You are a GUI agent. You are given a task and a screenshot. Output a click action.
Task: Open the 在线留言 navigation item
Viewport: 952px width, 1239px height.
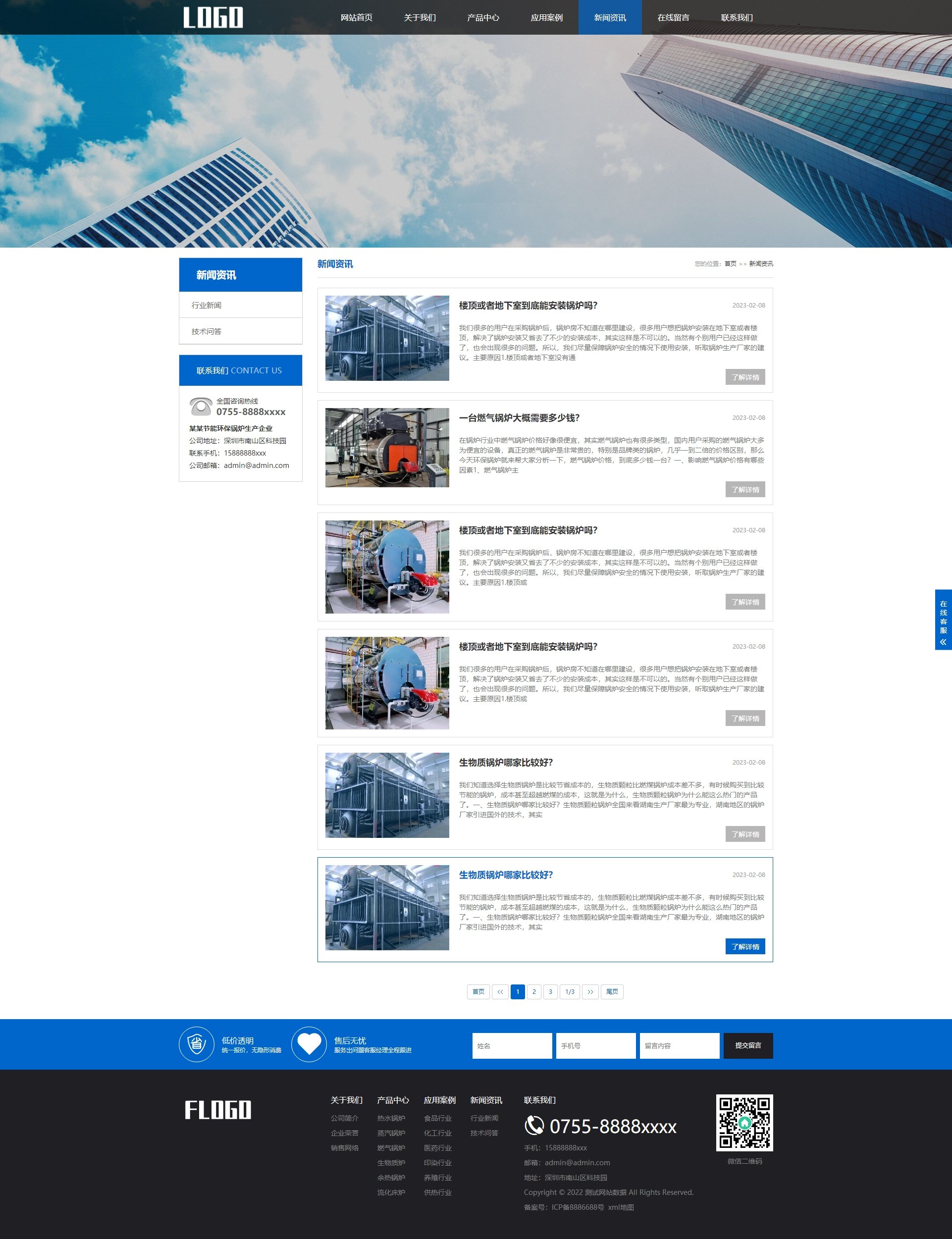[x=673, y=17]
